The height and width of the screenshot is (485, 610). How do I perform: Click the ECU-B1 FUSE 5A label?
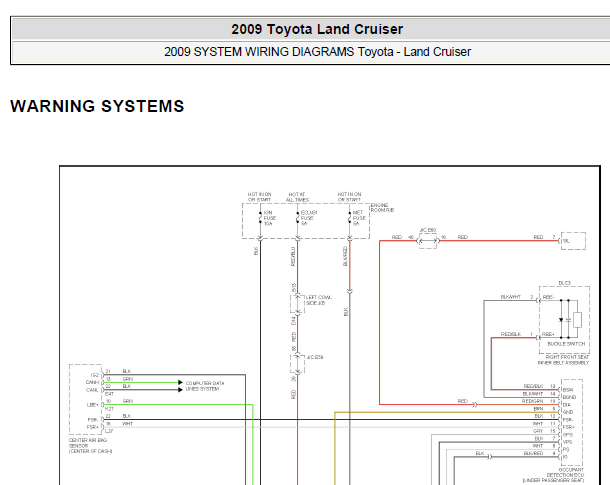pyautogui.click(x=309, y=218)
